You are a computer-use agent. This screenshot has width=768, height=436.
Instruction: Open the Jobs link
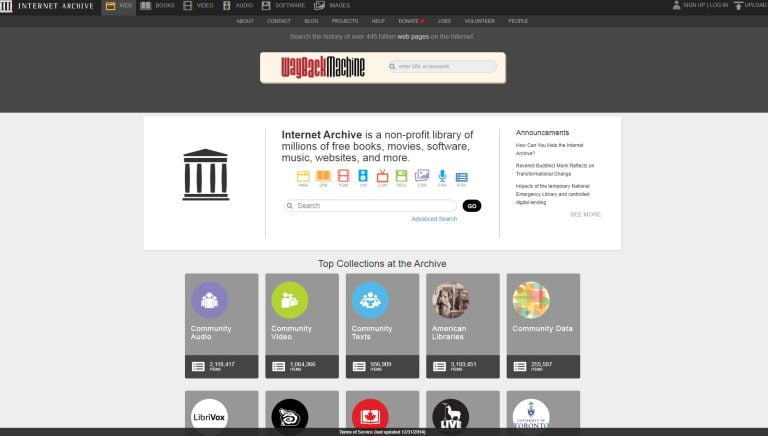click(444, 21)
